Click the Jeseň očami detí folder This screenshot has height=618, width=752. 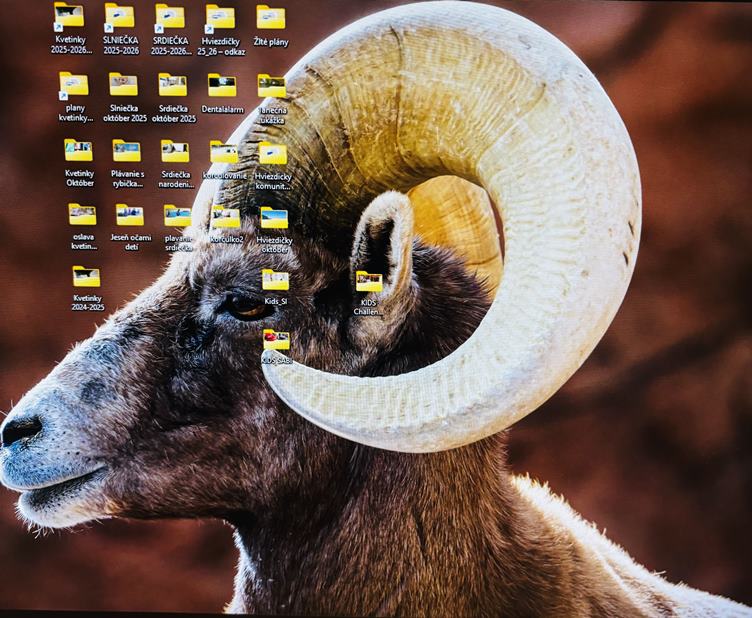pos(130,215)
